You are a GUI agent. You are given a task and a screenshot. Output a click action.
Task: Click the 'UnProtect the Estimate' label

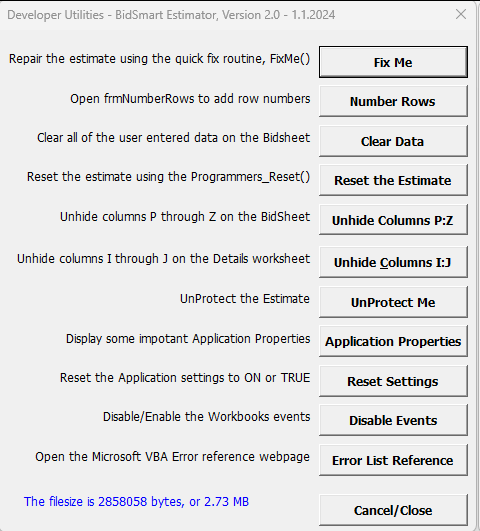(x=245, y=299)
